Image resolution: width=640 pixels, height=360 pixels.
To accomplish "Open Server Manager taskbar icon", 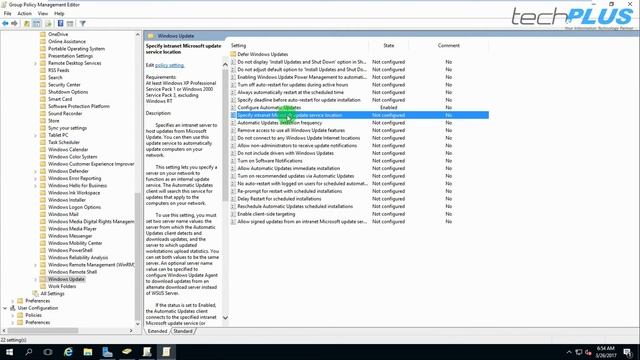I will pyautogui.click(x=107, y=352).
